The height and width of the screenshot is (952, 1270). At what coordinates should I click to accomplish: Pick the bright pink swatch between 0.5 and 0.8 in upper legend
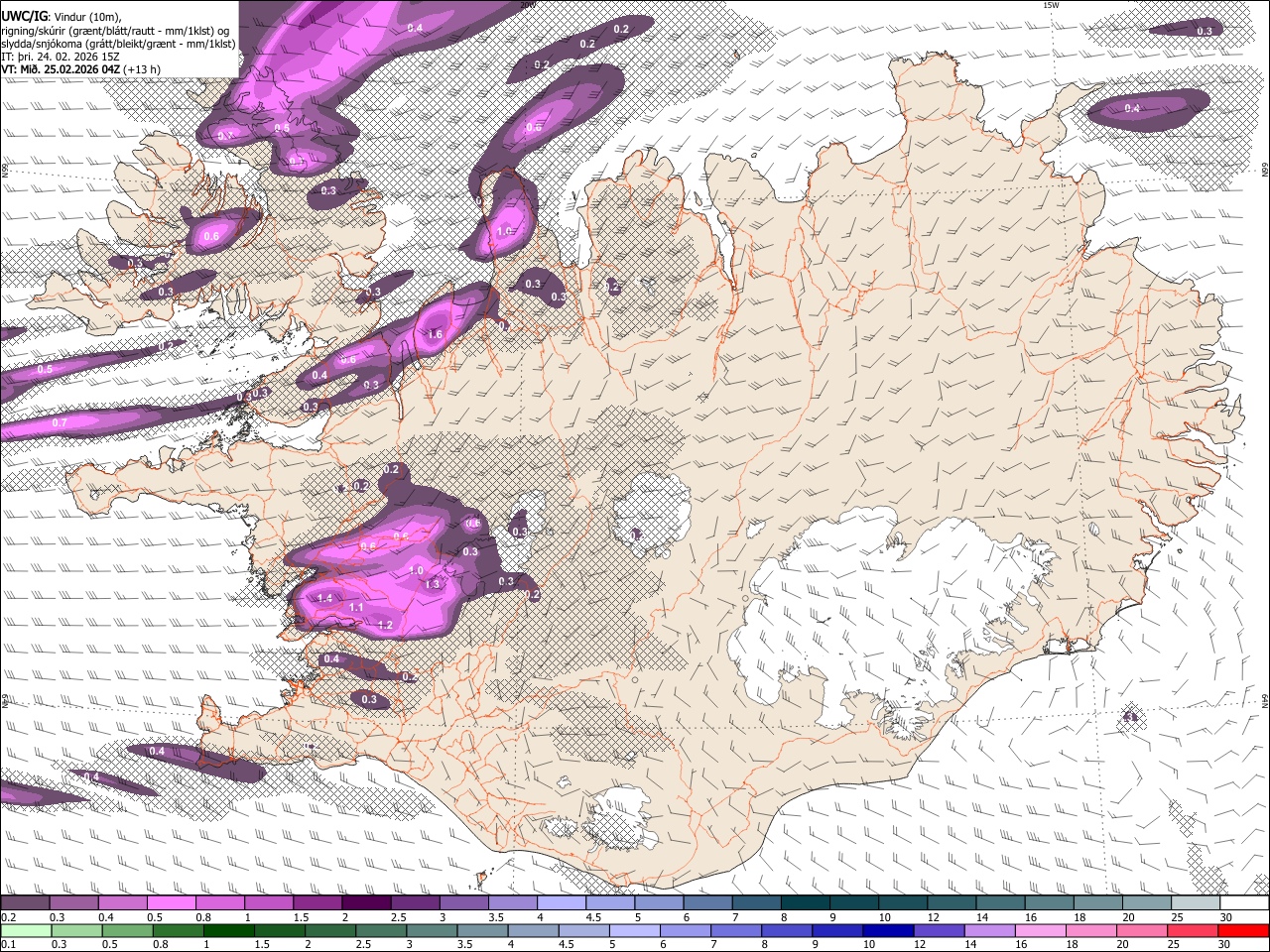click(x=171, y=902)
